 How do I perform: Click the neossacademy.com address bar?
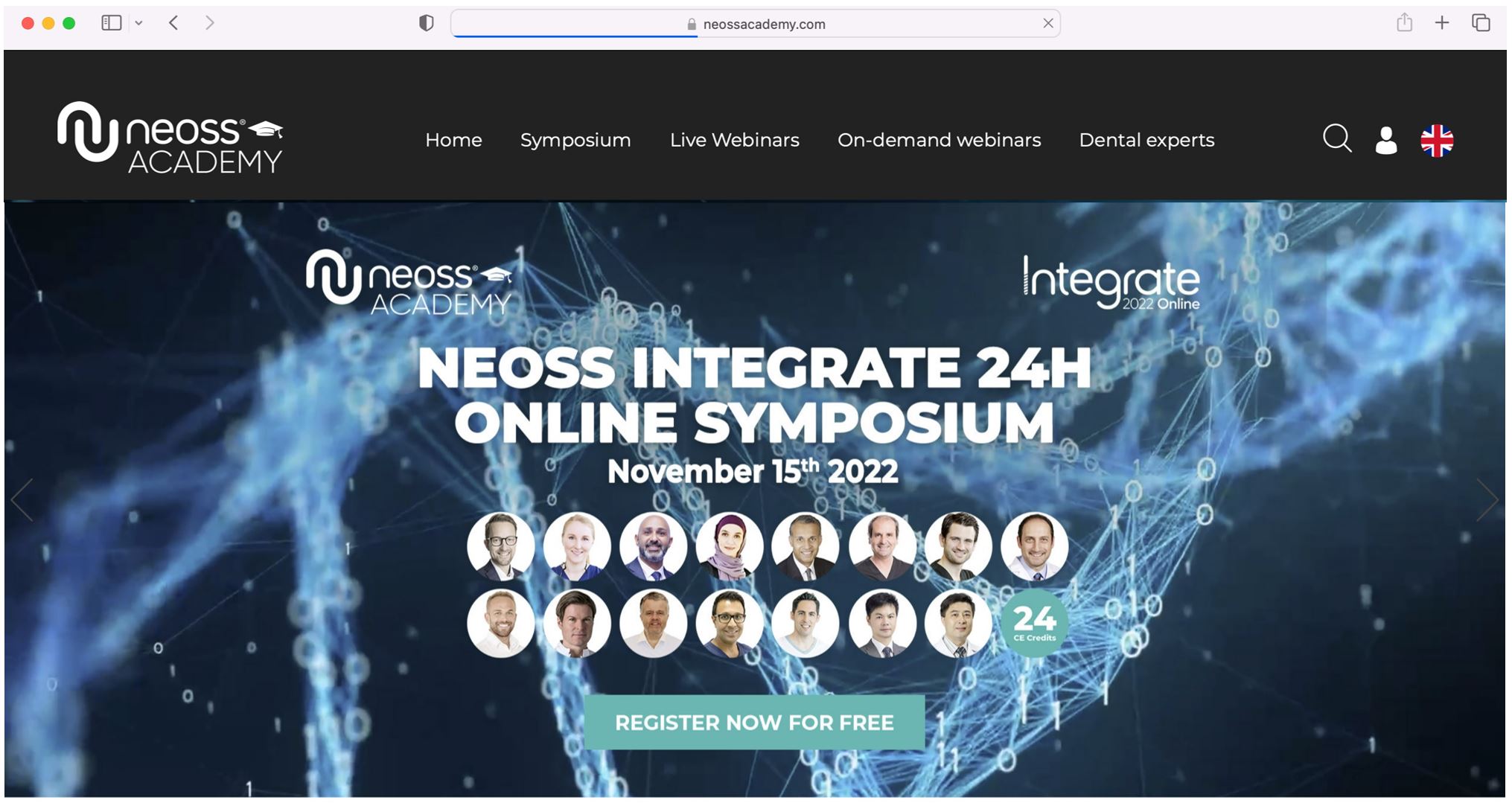point(755,24)
